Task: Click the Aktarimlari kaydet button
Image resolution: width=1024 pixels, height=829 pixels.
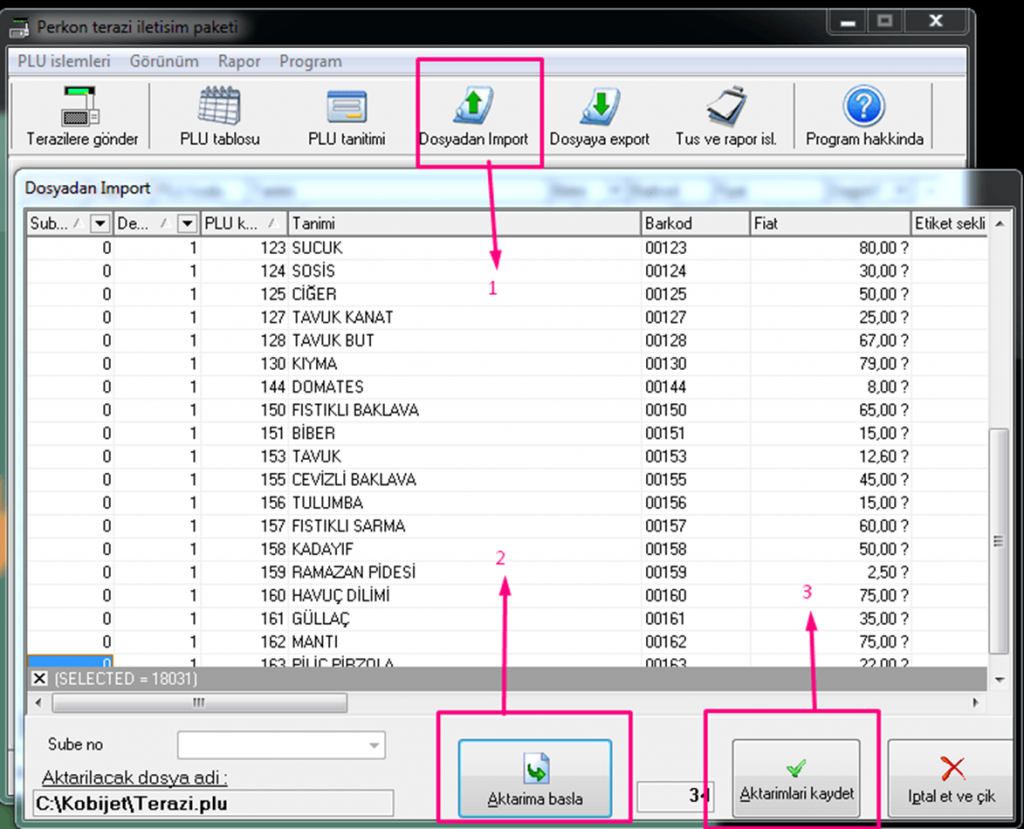Action: (x=796, y=778)
